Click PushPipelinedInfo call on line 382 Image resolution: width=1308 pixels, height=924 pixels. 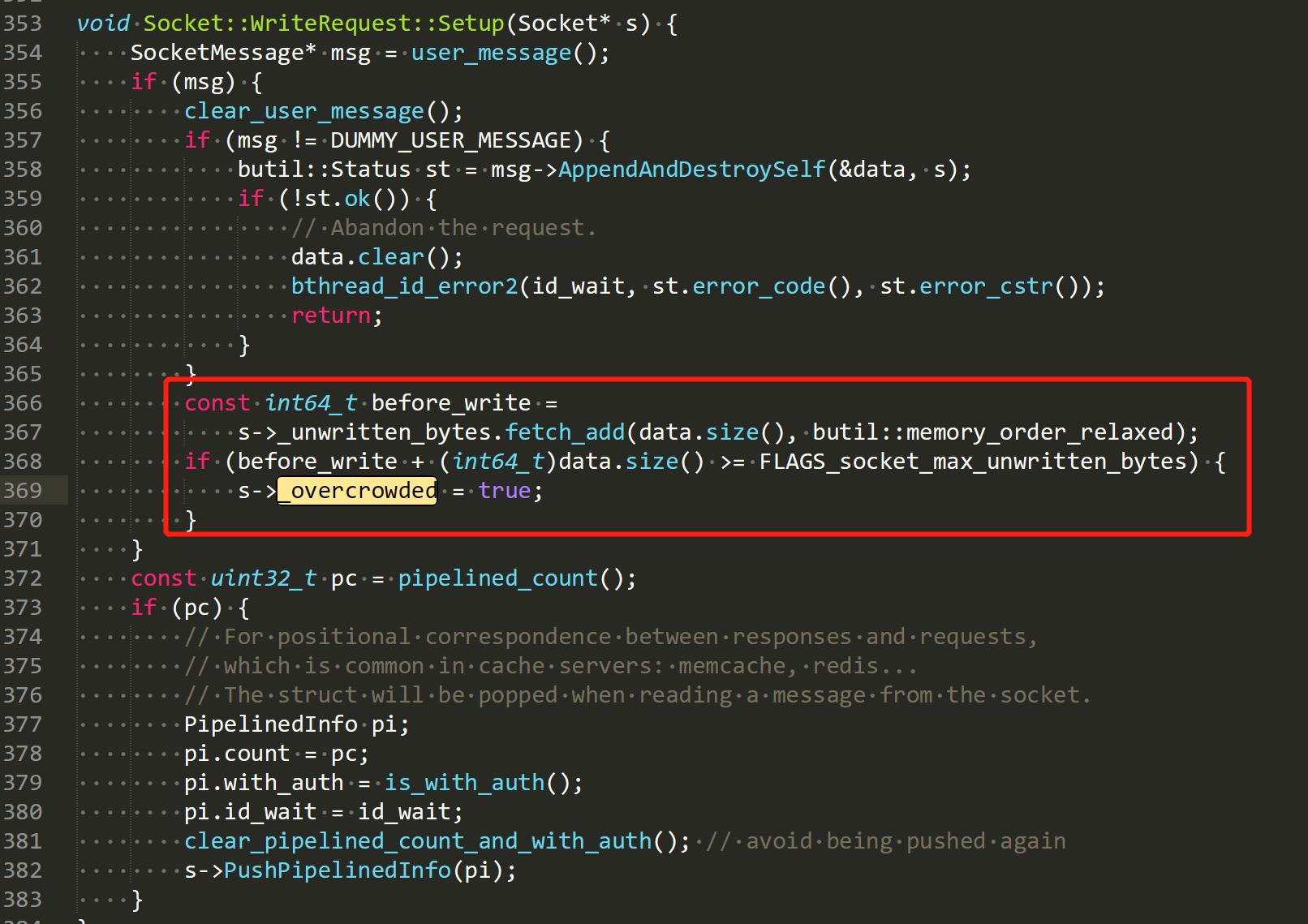(338, 870)
